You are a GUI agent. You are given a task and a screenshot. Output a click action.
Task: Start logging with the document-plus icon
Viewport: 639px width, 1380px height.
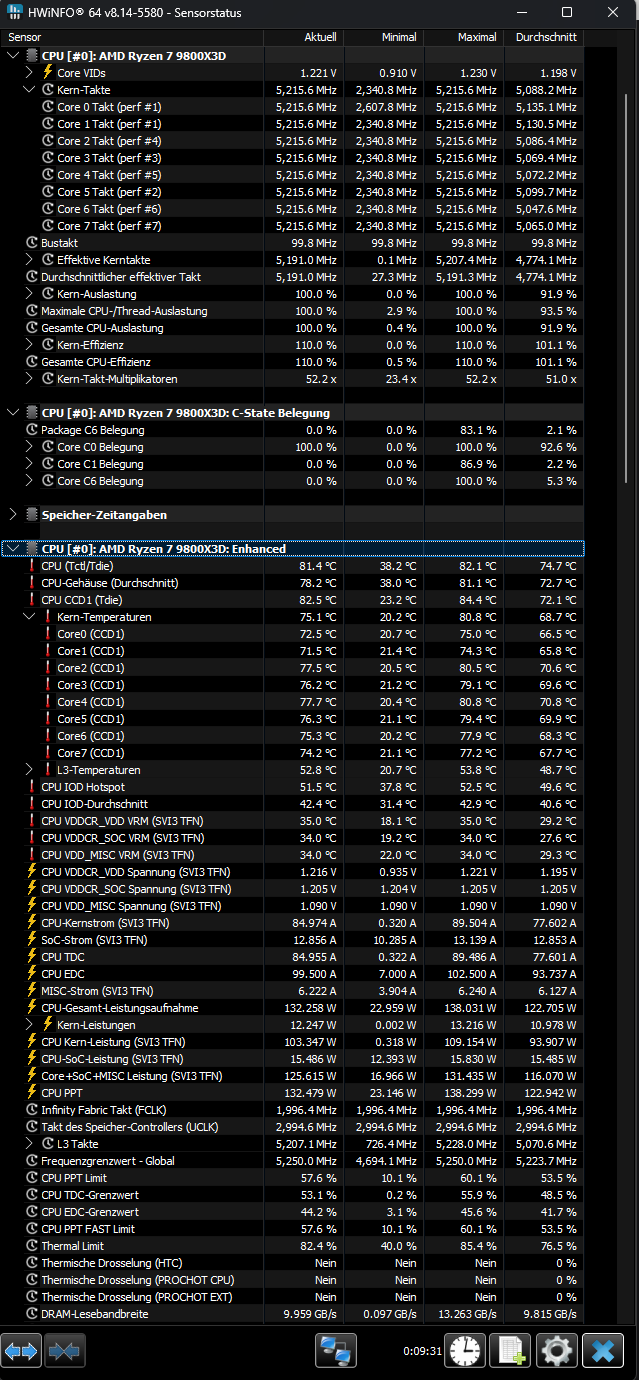coord(512,1351)
